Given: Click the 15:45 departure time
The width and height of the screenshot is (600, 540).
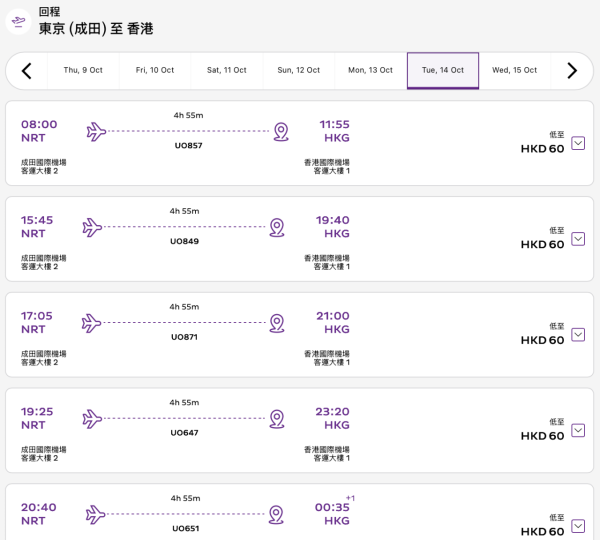Looking at the screenshot, I should (37, 220).
